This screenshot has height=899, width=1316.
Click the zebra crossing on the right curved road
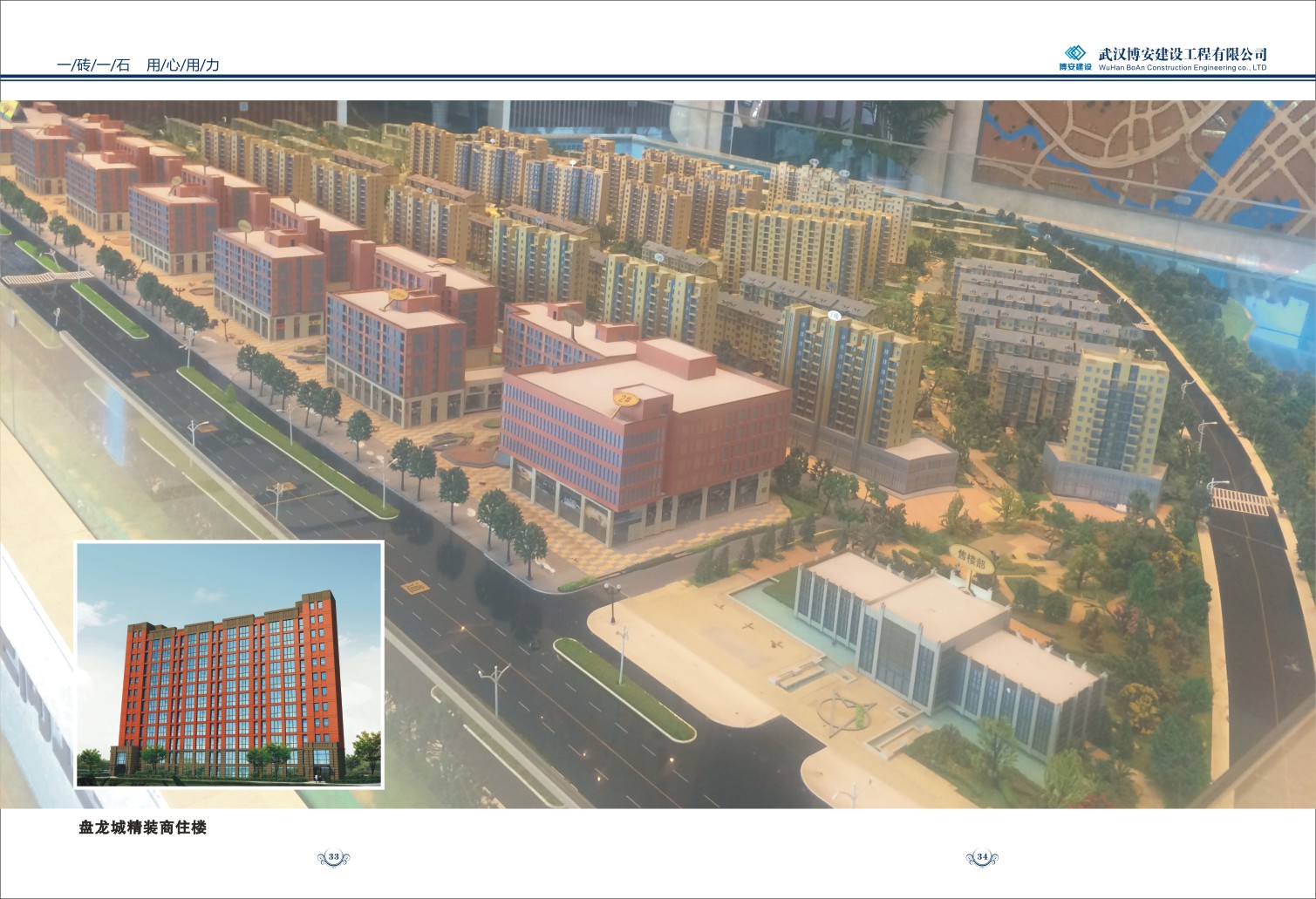pyautogui.click(x=1239, y=501)
